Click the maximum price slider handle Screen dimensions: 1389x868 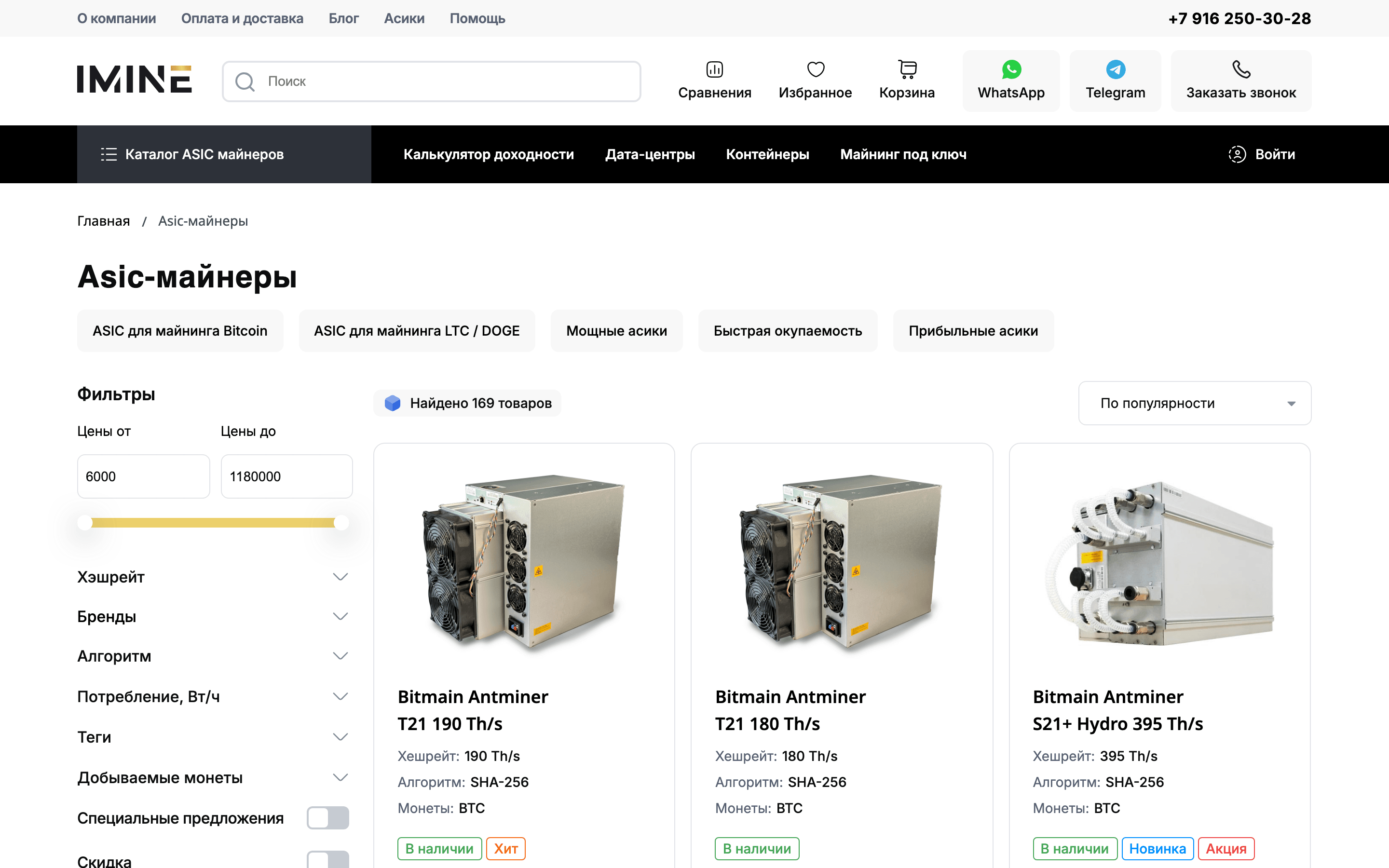tap(341, 522)
